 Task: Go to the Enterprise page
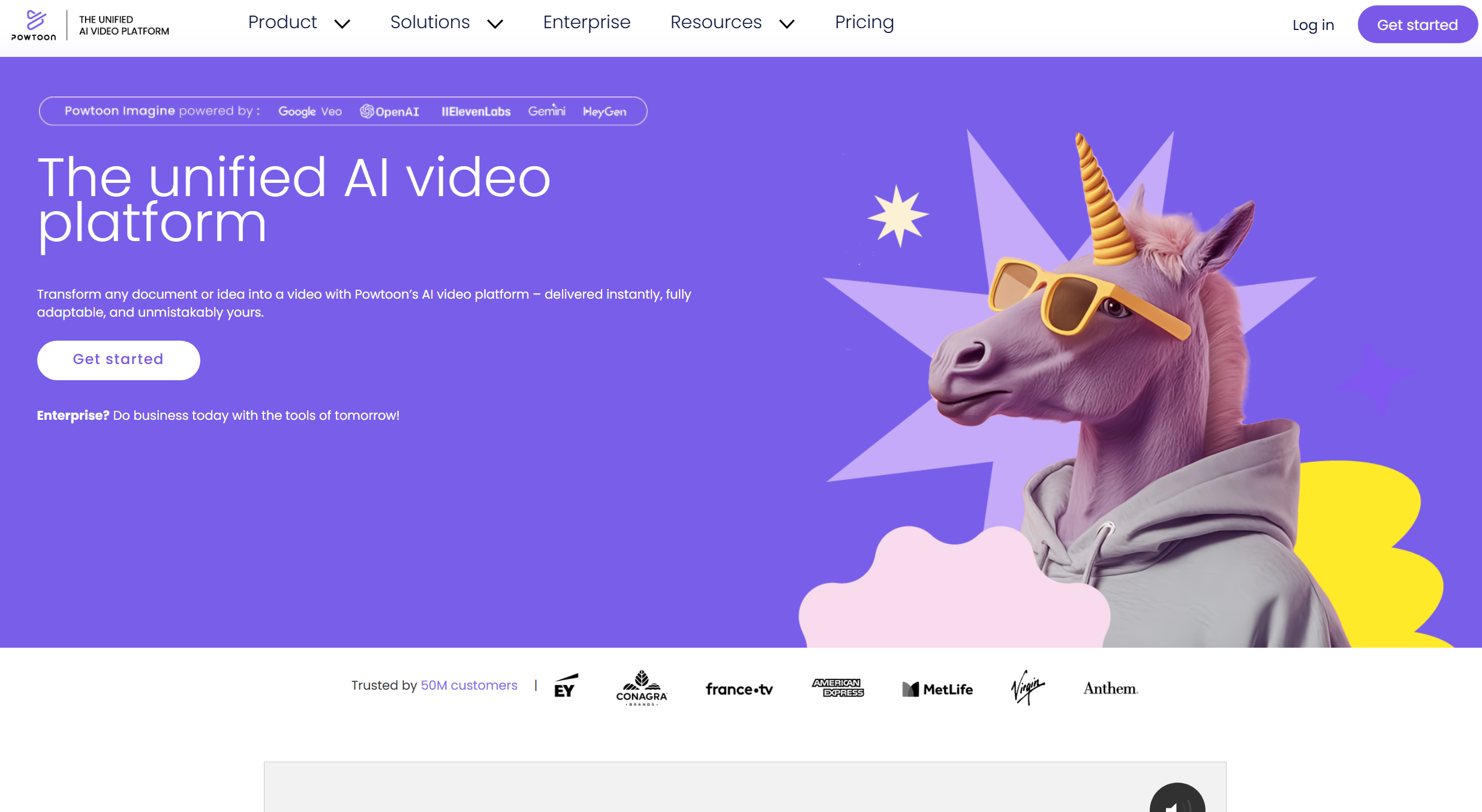tap(587, 22)
